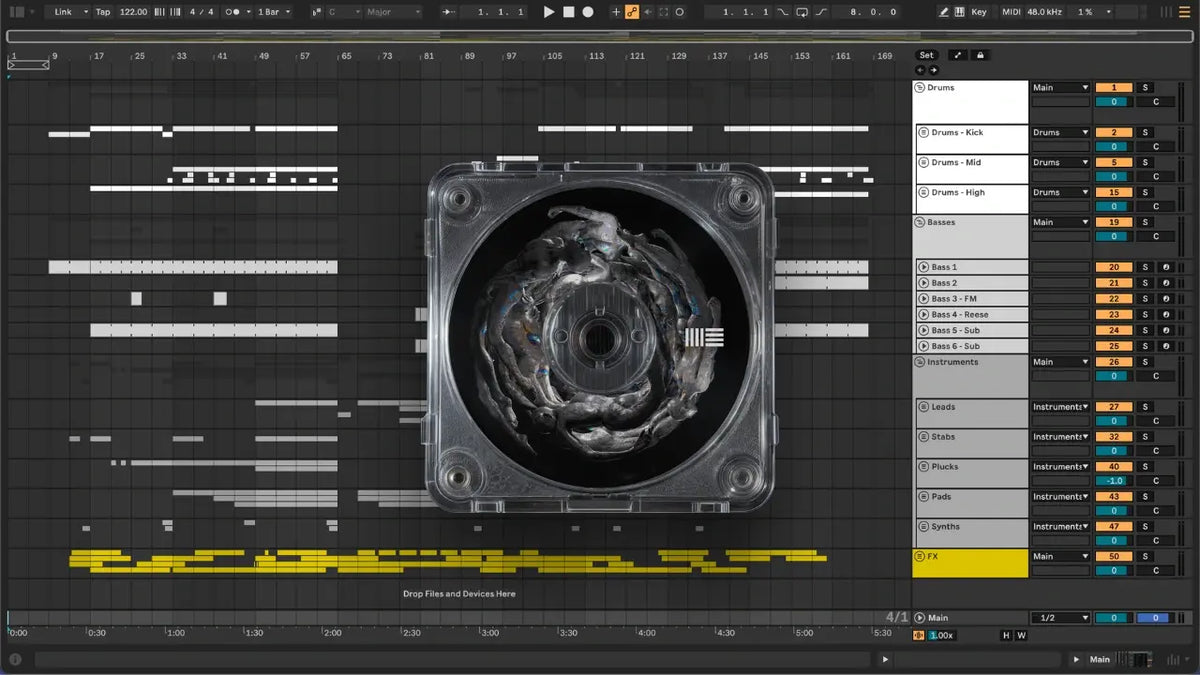Viewport: 1200px width, 675px height.
Task: Open Drums - Kick output routing dropdown
Action: (1060, 132)
